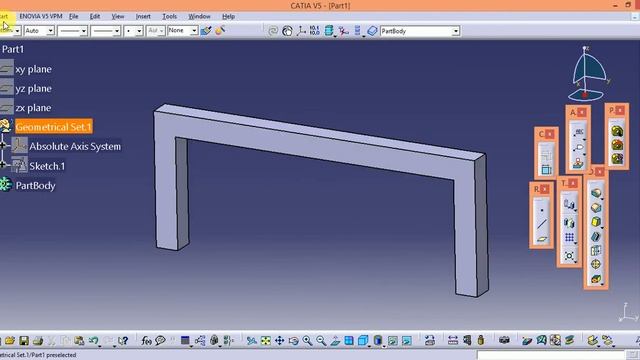Save the part with the floppy icon
Viewport: 640px width, 360px height.
tap(24, 340)
